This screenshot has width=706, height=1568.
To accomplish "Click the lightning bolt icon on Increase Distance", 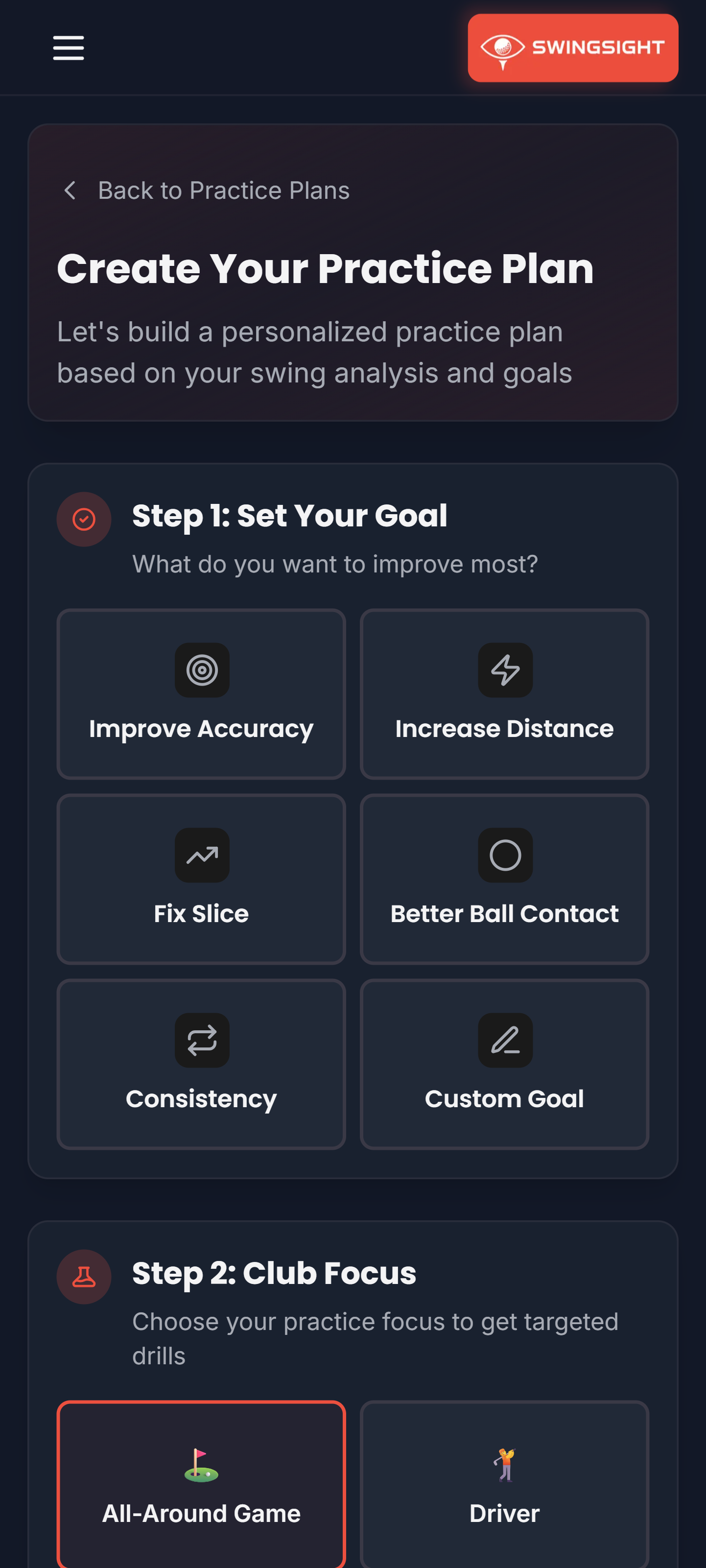I will pyautogui.click(x=505, y=669).
